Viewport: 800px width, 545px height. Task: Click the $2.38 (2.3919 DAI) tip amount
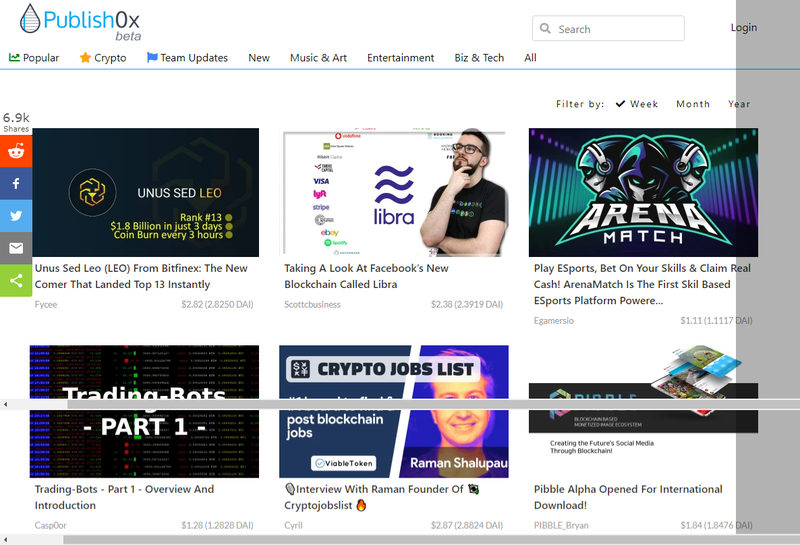pos(467,304)
